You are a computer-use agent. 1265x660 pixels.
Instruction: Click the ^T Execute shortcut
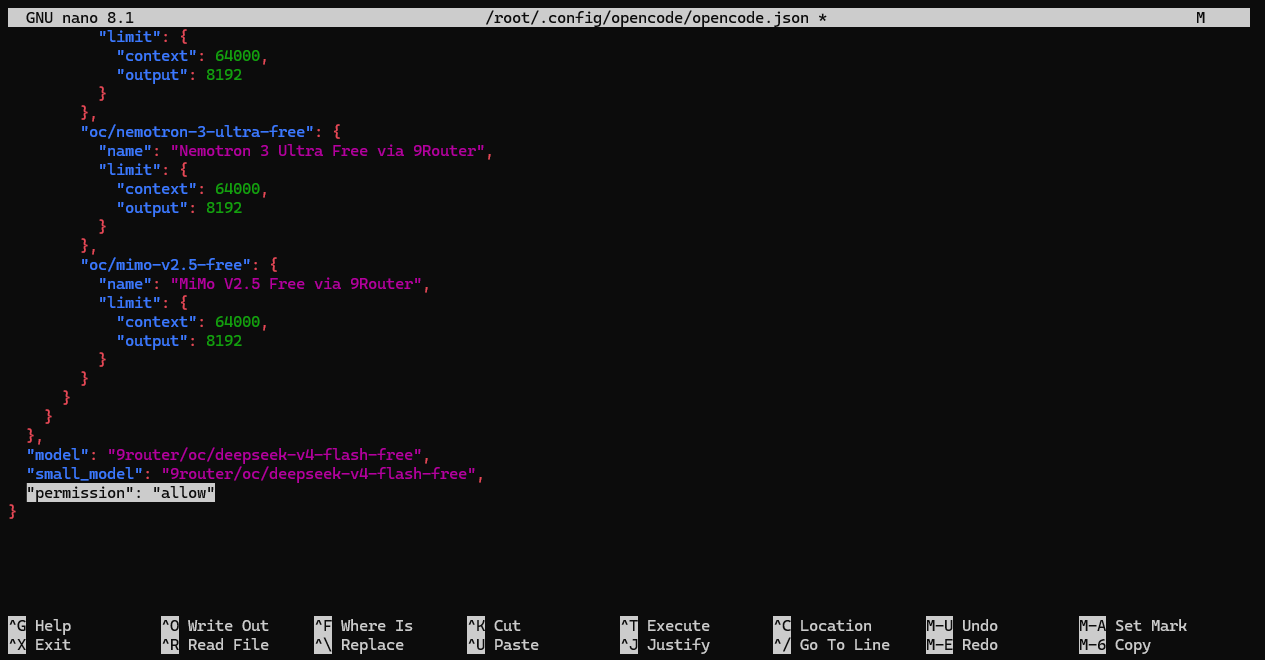(x=665, y=626)
